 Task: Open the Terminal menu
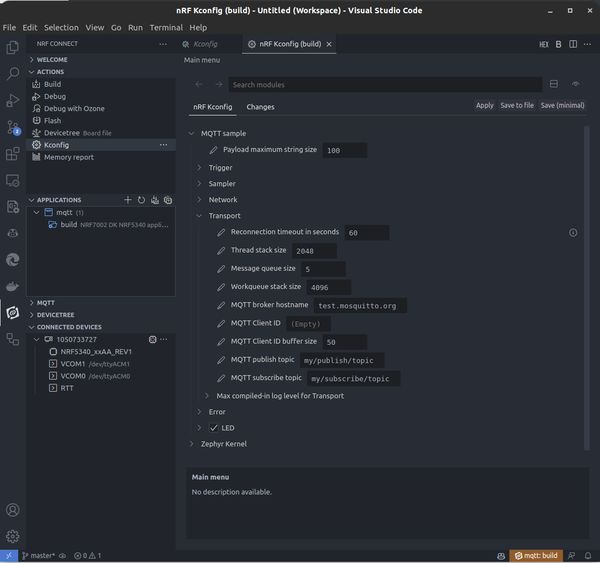coord(166,28)
